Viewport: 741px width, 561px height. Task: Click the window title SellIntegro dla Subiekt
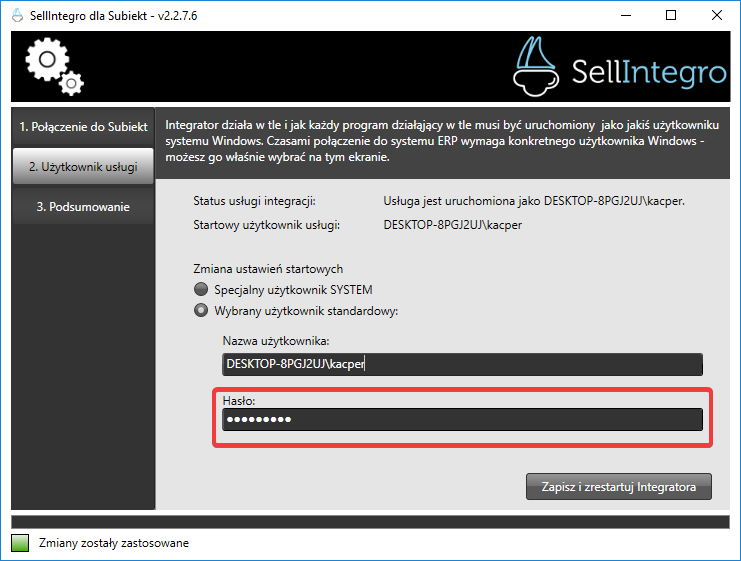(113, 16)
